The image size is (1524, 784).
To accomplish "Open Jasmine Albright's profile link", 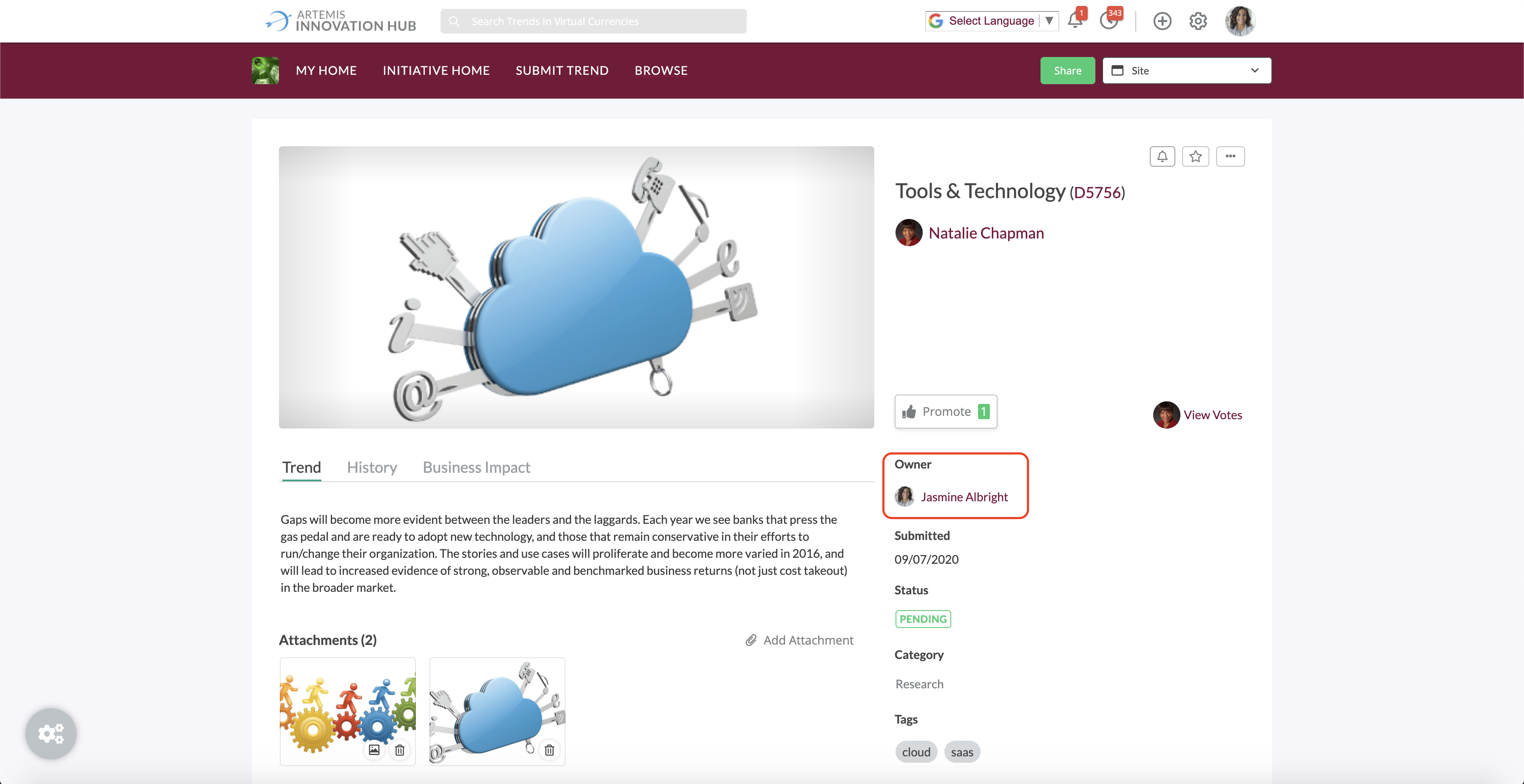I will click(x=964, y=497).
